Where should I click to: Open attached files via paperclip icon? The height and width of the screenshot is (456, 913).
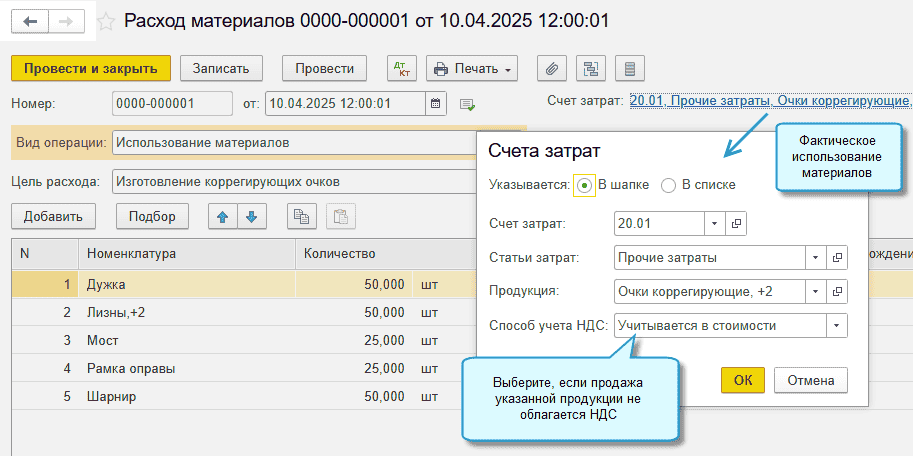(551, 68)
